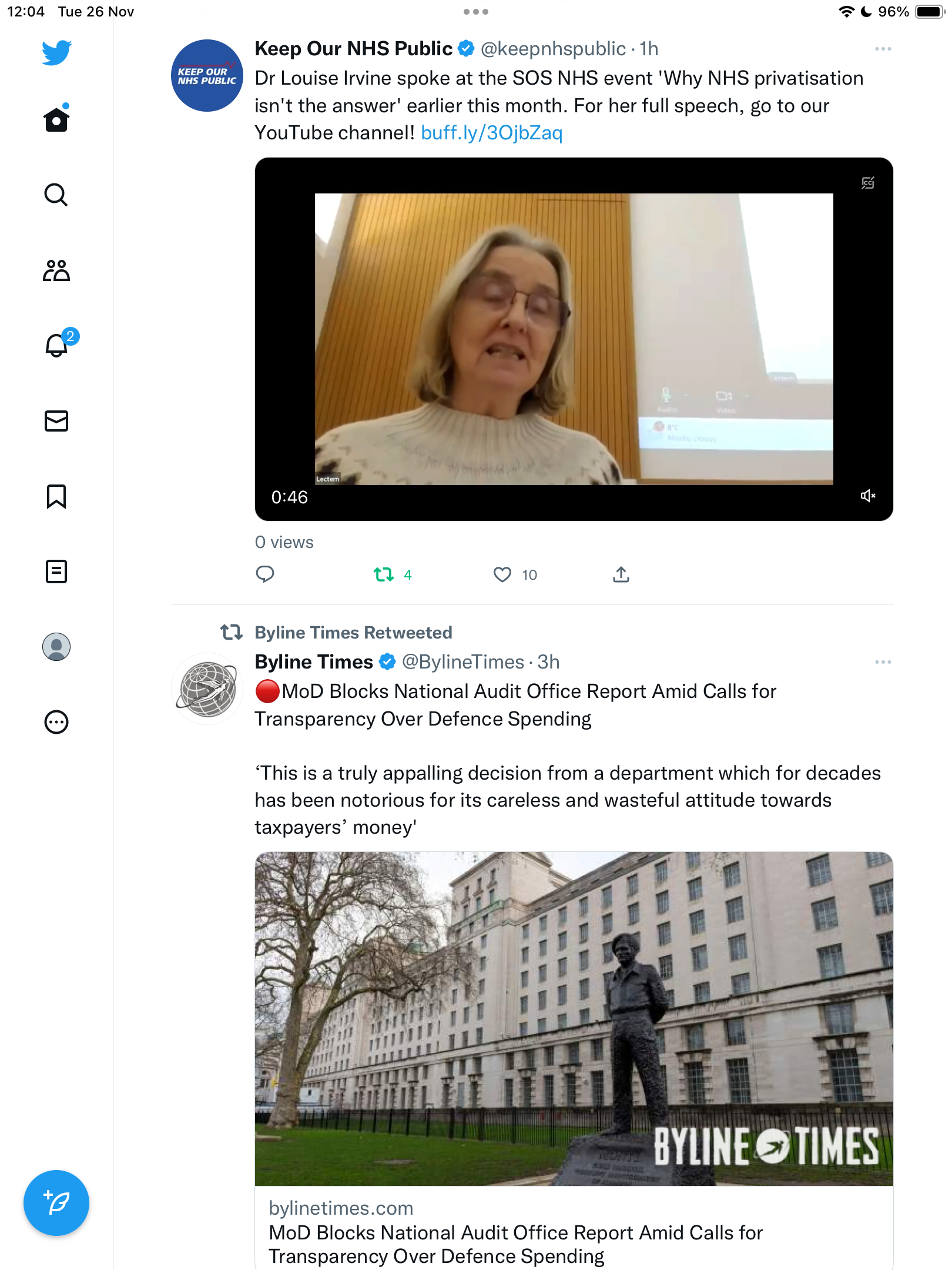952x1270 pixels.
Task: Open buff.ly/3OjbZaq link
Action: pyautogui.click(x=492, y=133)
